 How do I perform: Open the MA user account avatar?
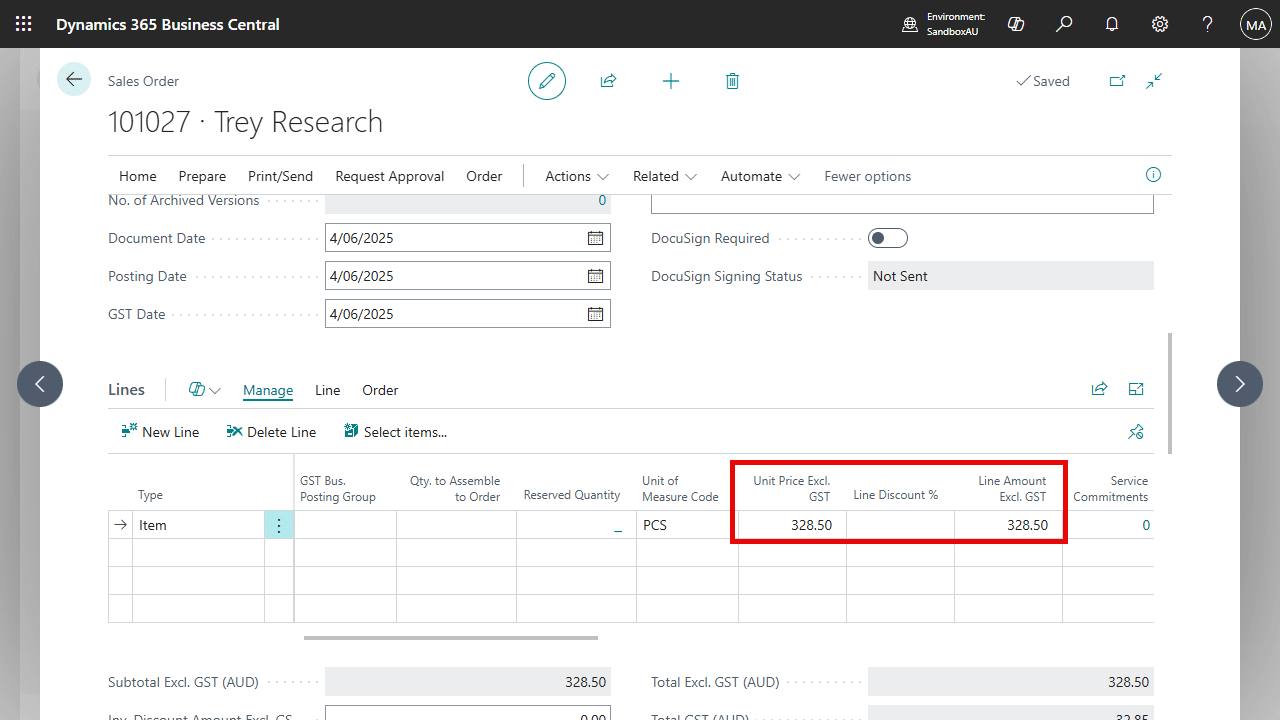click(x=1255, y=24)
